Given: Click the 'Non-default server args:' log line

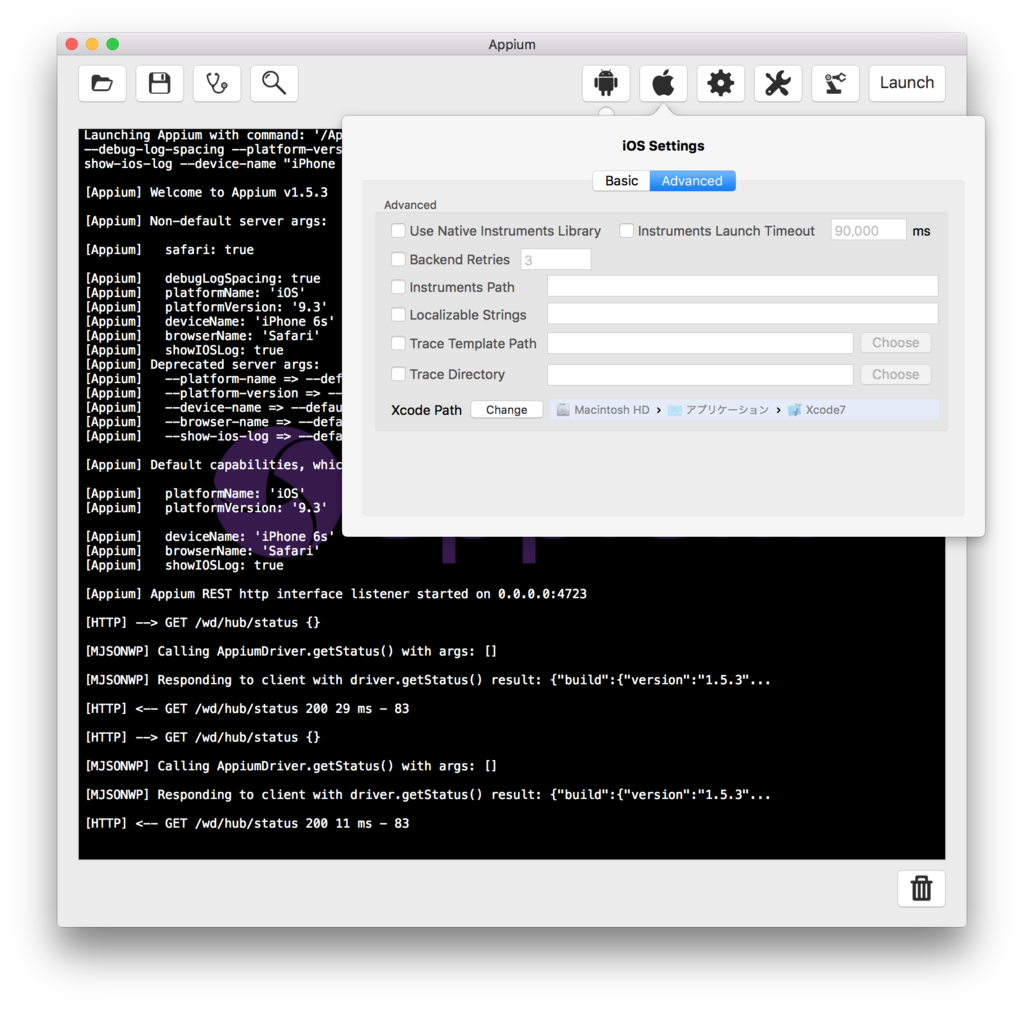Looking at the screenshot, I should tap(206, 221).
